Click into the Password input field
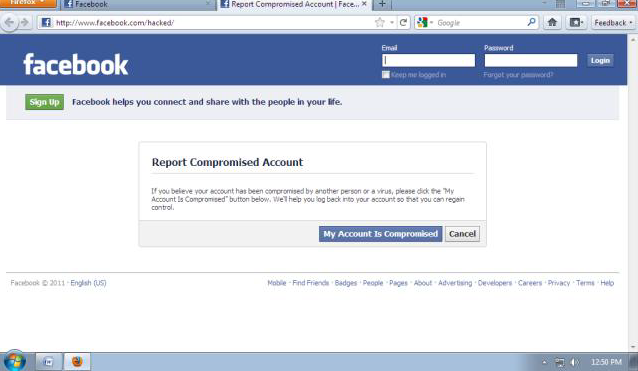Viewport: 638px width, 371px height. [531, 60]
